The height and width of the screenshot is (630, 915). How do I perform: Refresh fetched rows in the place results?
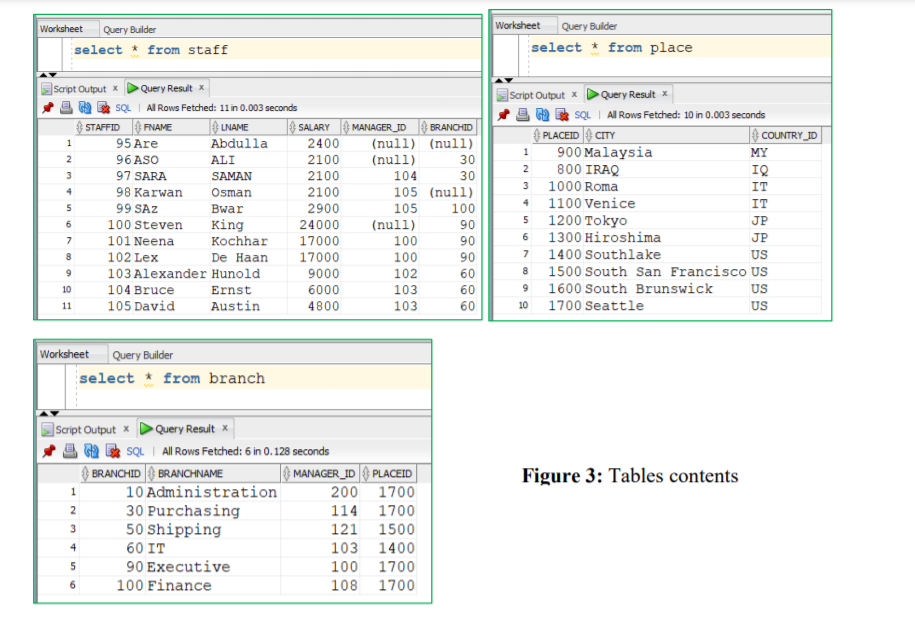(543, 115)
